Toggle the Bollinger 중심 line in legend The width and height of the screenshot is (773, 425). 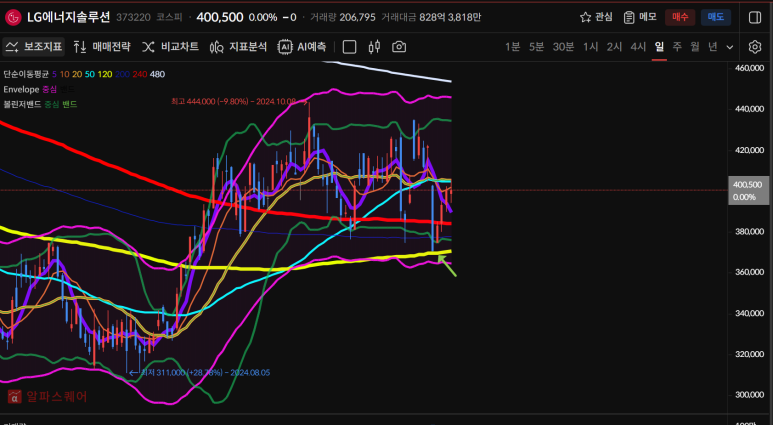52,105
